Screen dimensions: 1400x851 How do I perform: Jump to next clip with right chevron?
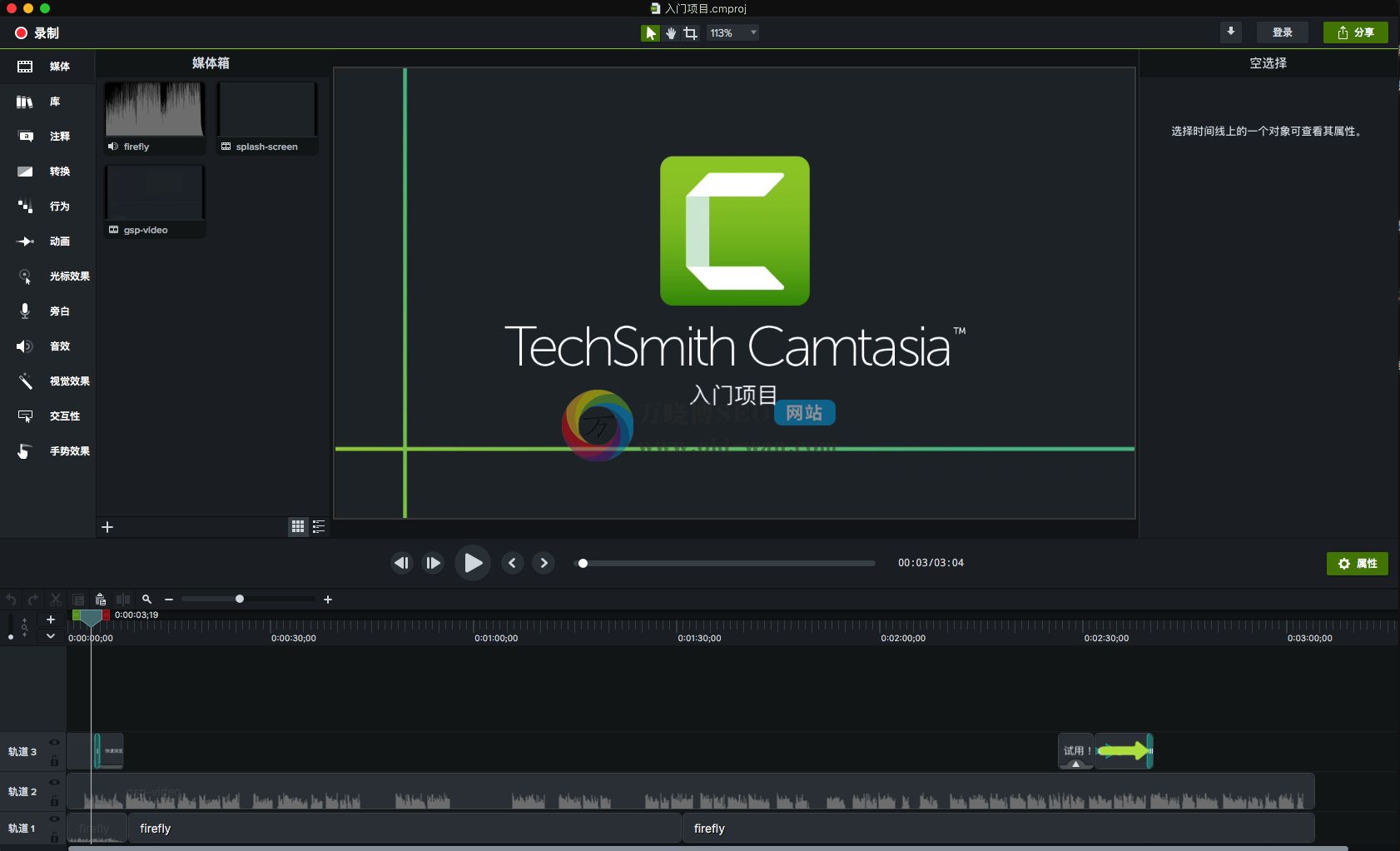coord(544,563)
